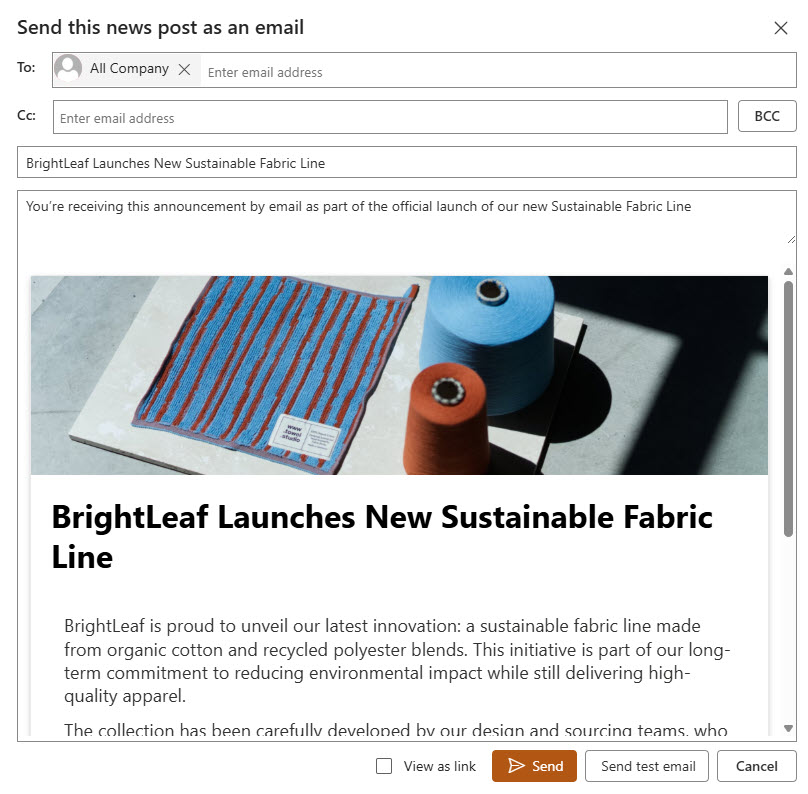The height and width of the screenshot is (794, 808).
Task: Click the preview scrollbar up arrow
Action: click(788, 272)
